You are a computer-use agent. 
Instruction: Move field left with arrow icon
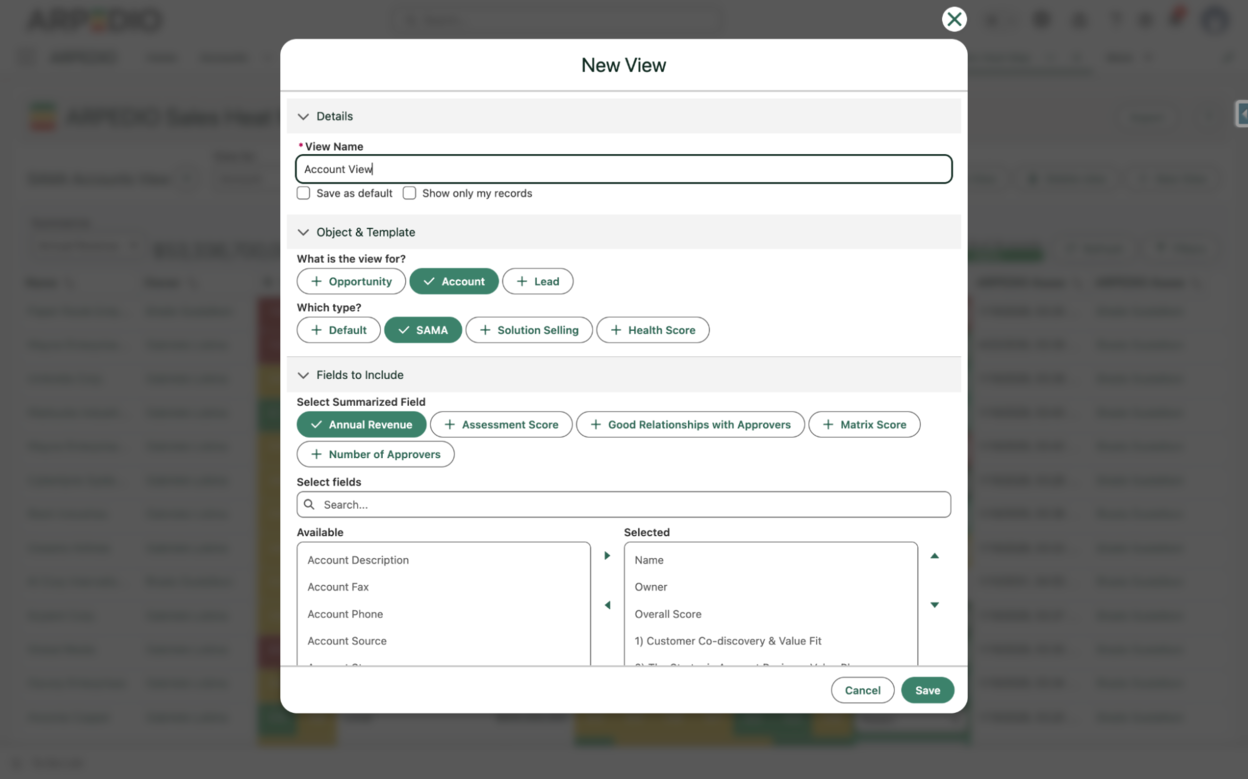[x=607, y=605]
